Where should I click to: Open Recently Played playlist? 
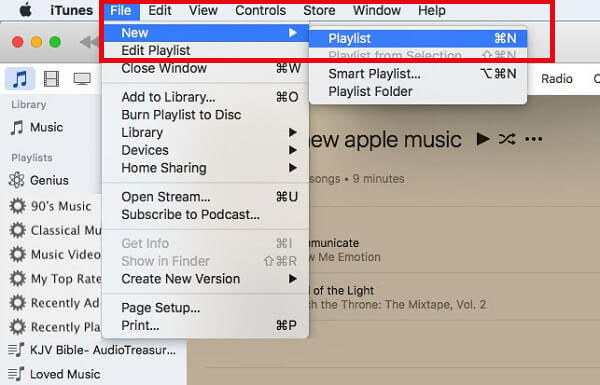(55, 327)
